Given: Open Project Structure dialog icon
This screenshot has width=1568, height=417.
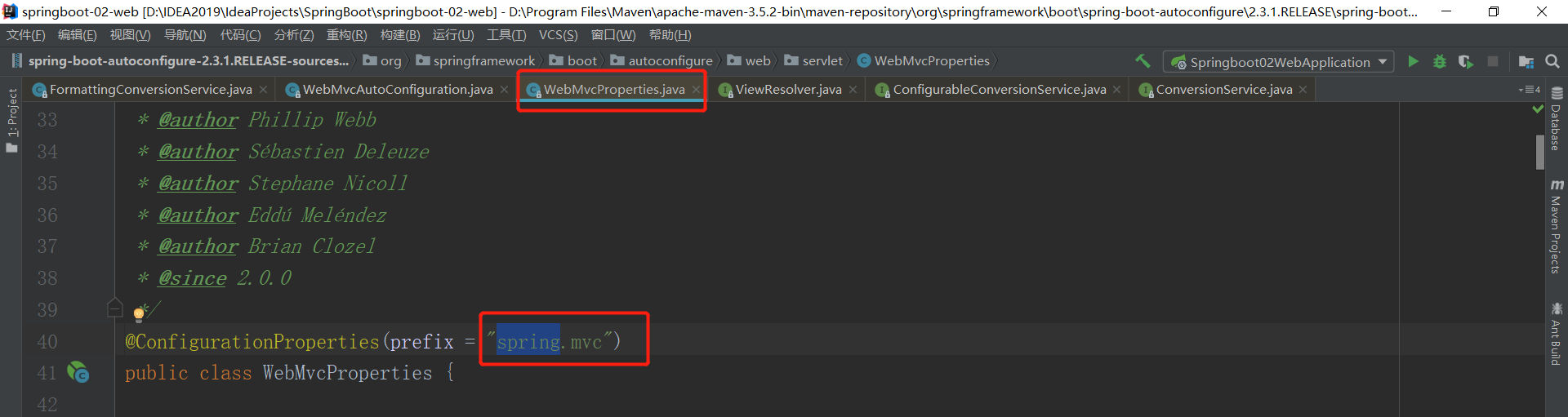Looking at the screenshot, I should click(1526, 61).
